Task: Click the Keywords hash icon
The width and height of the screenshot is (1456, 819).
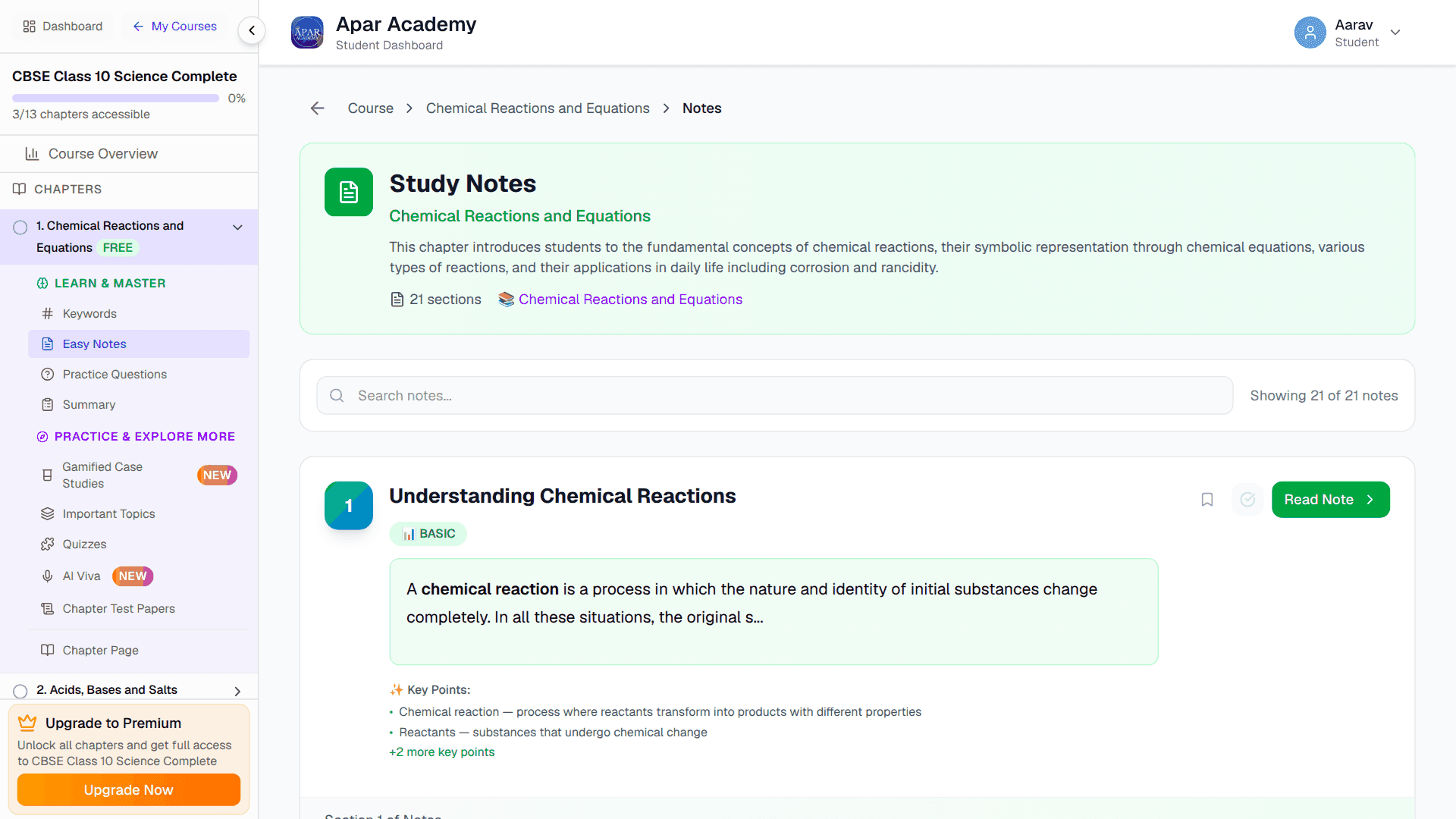Action: pos(47,314)
